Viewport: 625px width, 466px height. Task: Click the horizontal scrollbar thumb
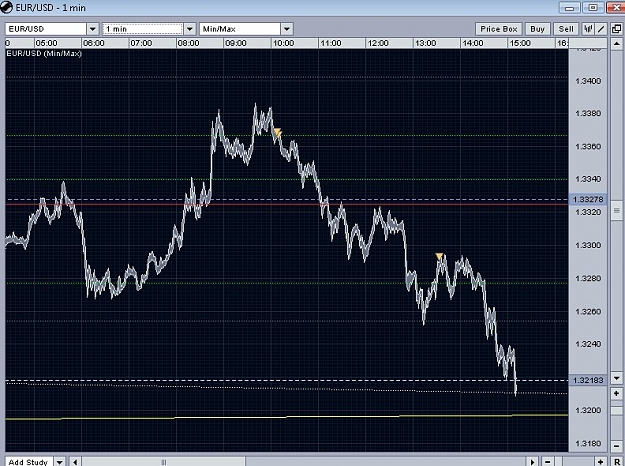point(163,462)
